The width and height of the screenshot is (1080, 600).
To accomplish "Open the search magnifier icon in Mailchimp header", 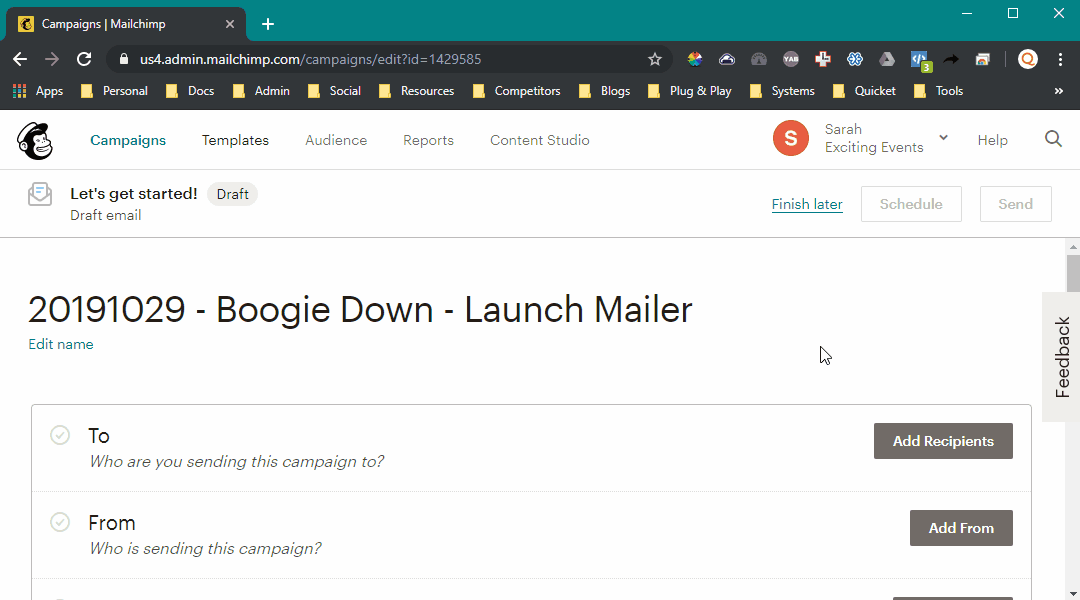I will click(1053, 139).
